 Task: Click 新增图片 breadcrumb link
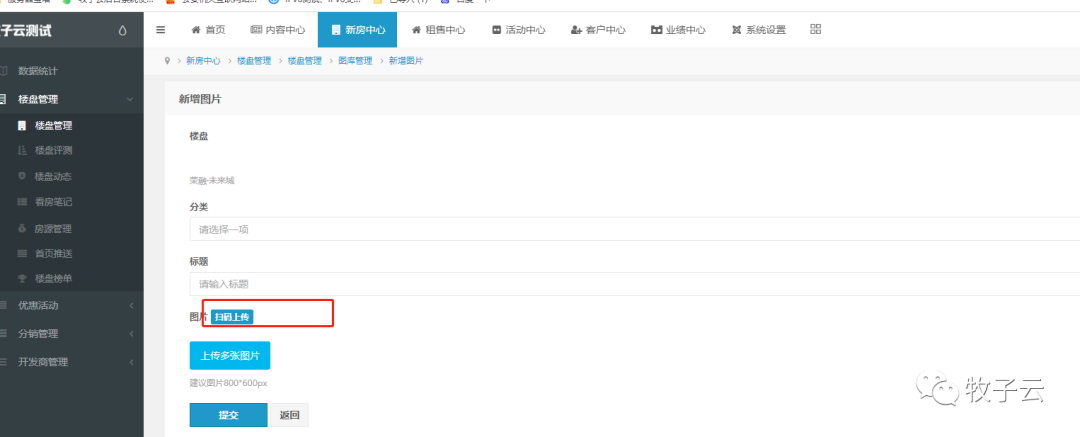coord(406,61)
